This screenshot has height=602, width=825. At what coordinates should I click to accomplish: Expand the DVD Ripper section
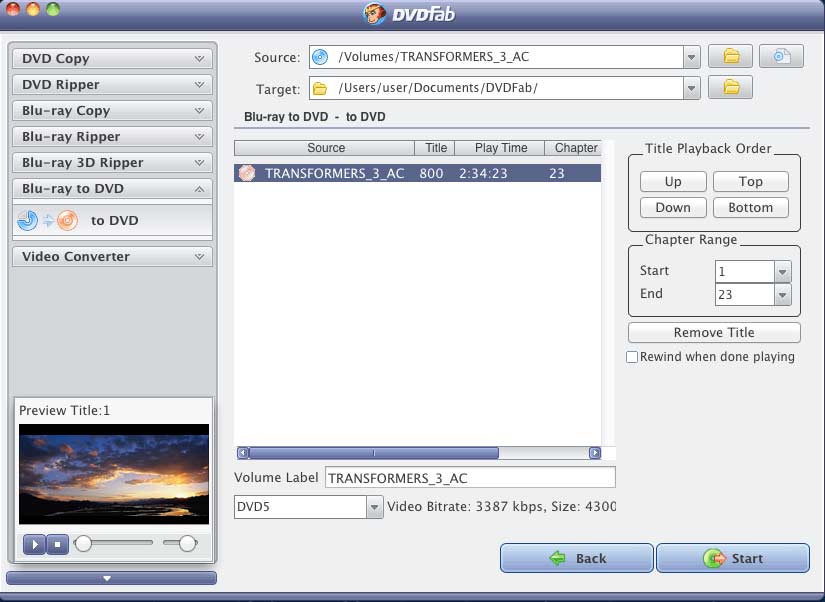pyautogui.click(x=112, y=85)
